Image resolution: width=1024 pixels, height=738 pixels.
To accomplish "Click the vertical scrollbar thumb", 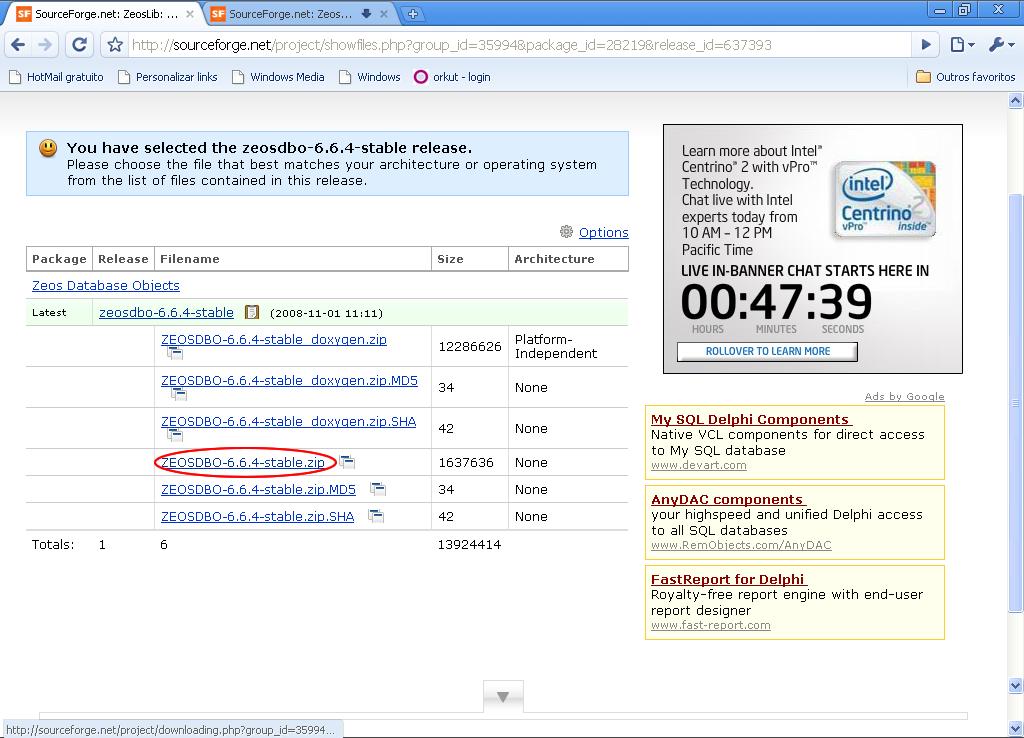I will pos(1016,400).
